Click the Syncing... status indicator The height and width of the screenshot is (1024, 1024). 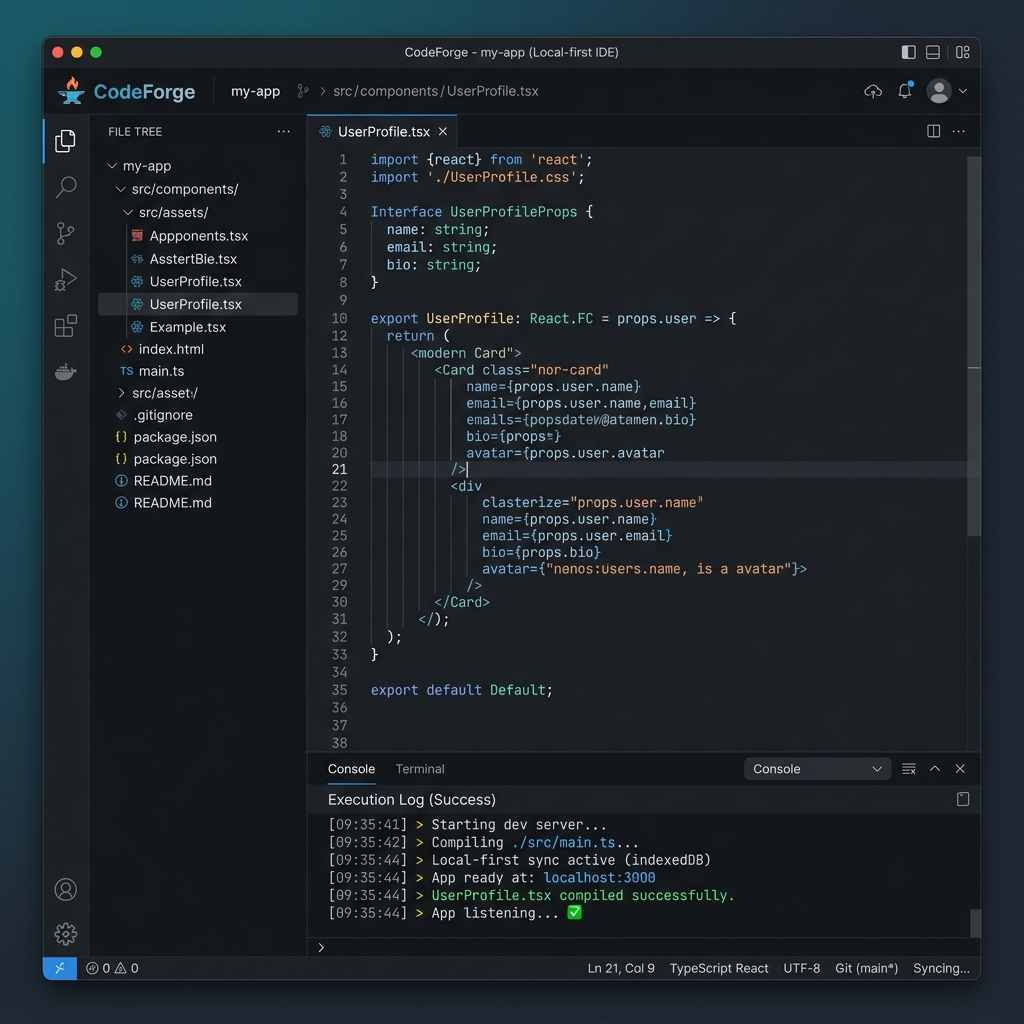click(x=941, y=968)
